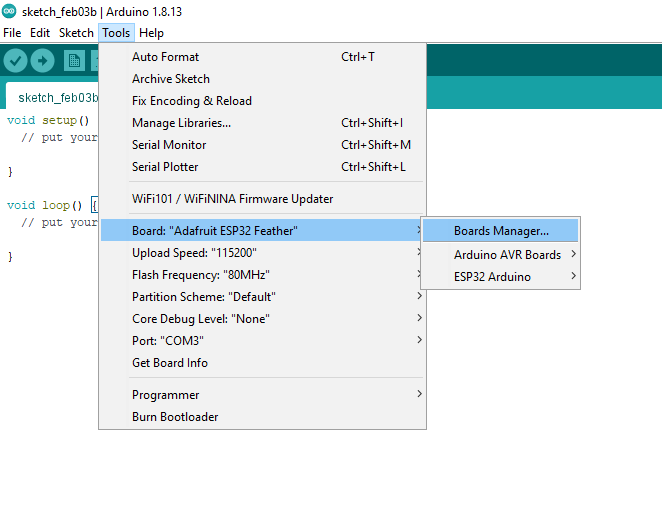Click the Upload arrow toolbar icon
Viewport: 662px width, 516px height.
(42, 61)
